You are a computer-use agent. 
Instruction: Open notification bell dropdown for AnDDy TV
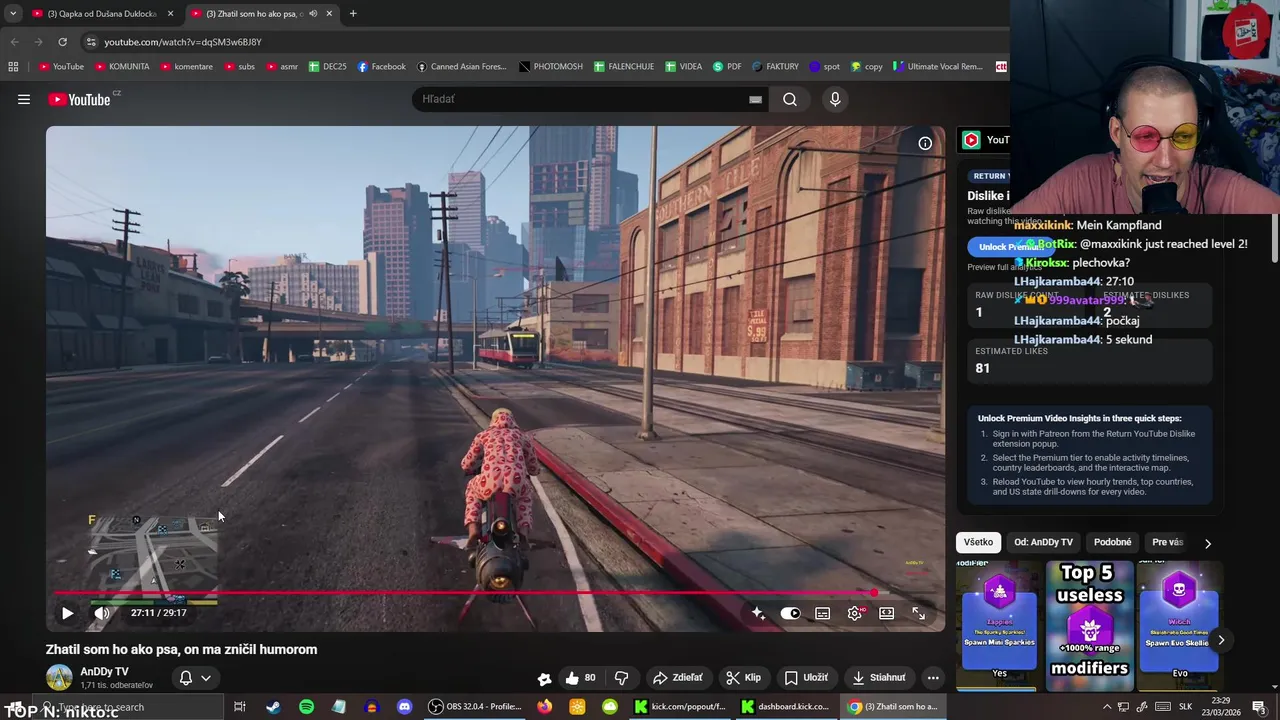195,677
